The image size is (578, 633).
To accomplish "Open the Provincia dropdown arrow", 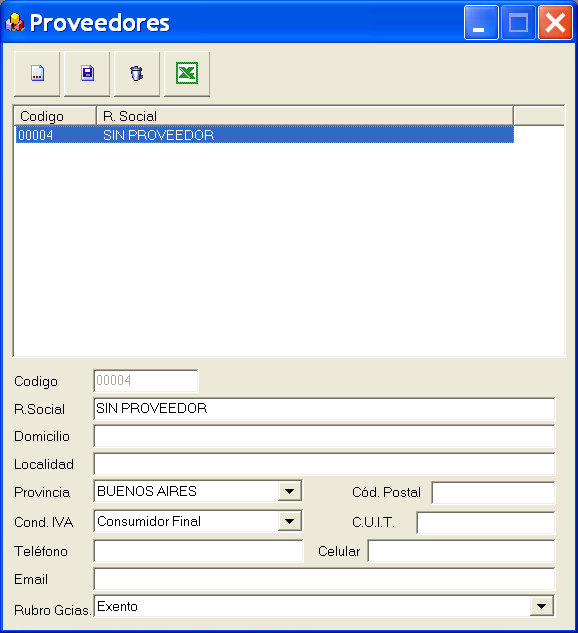I will click(x=289, y=491).
